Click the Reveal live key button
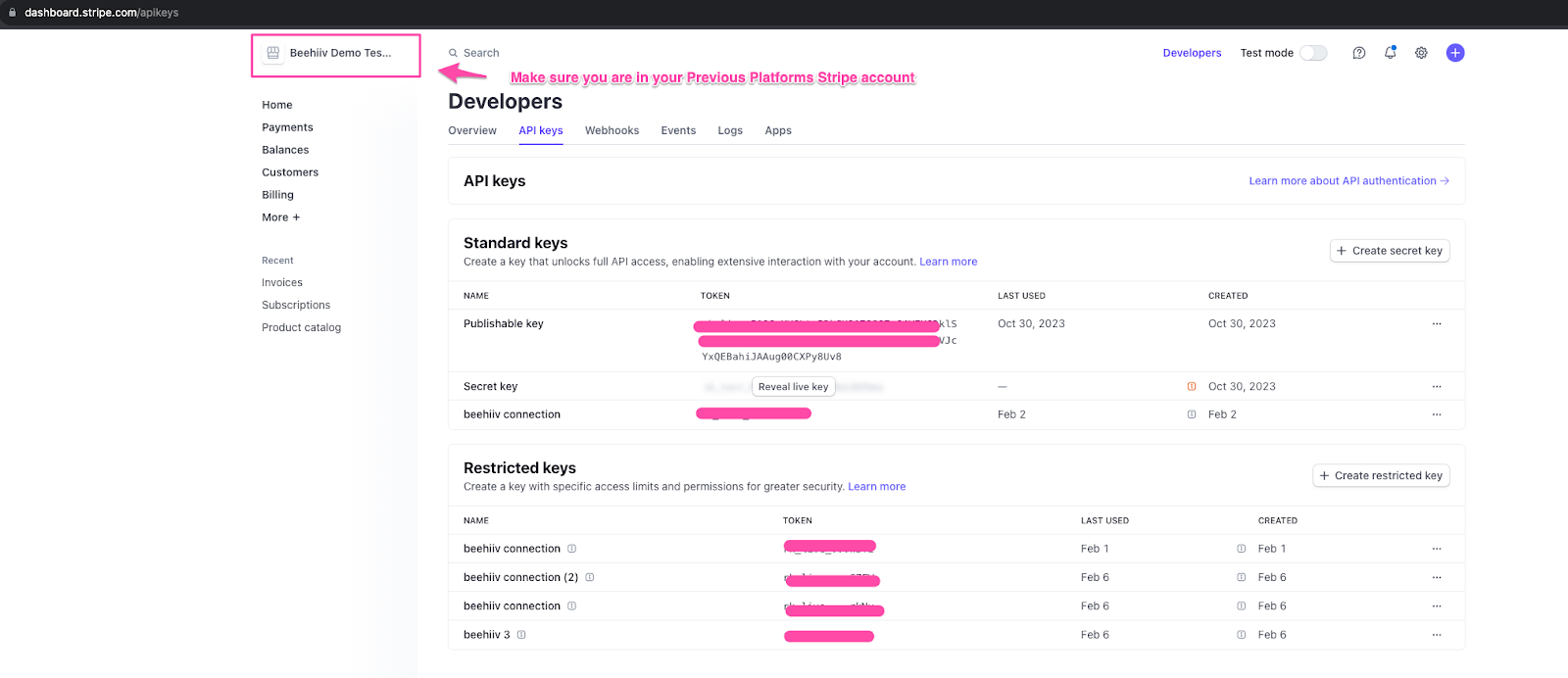This screenshot has width=1568, height=678. [x=794, y=387]
